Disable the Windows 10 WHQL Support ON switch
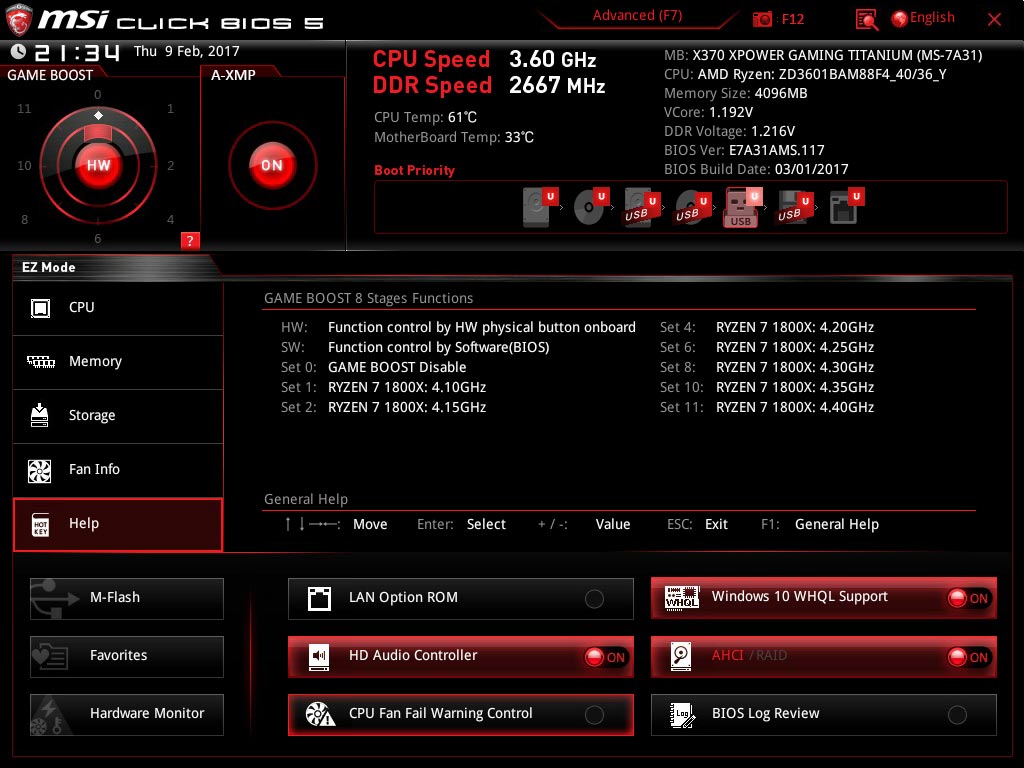1024x768 pixels. pos(968,598)
